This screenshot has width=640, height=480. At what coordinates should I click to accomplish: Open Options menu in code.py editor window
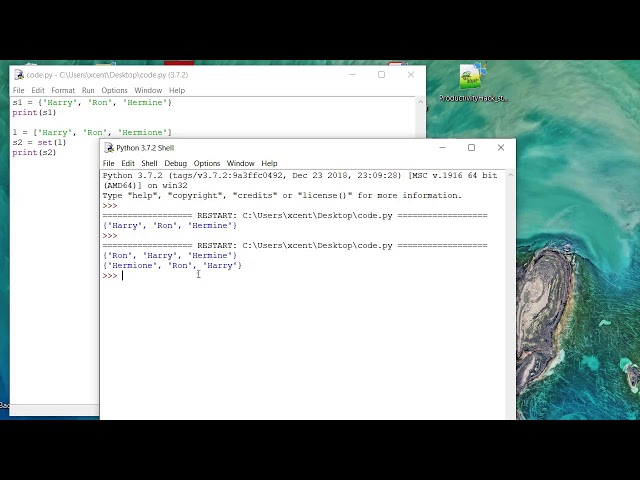click(114, 90)
